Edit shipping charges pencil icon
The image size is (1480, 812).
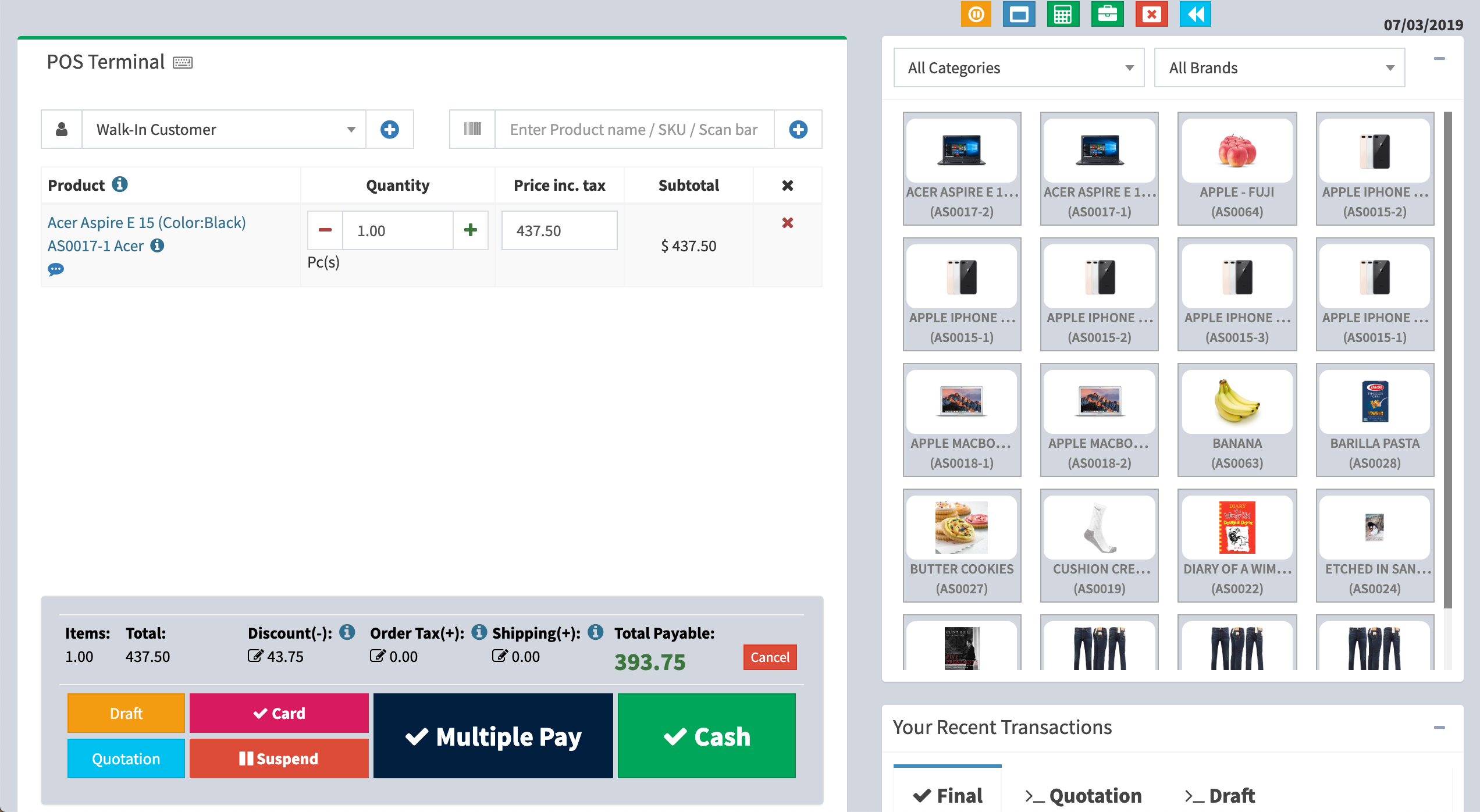click(x=500, y=656)
